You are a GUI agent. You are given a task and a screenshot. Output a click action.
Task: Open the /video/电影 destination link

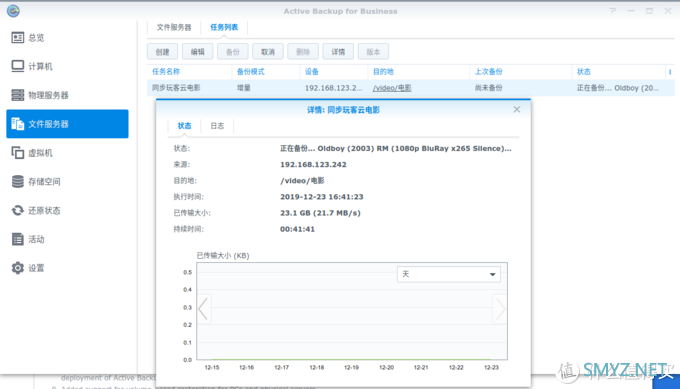tap(392, 88)
